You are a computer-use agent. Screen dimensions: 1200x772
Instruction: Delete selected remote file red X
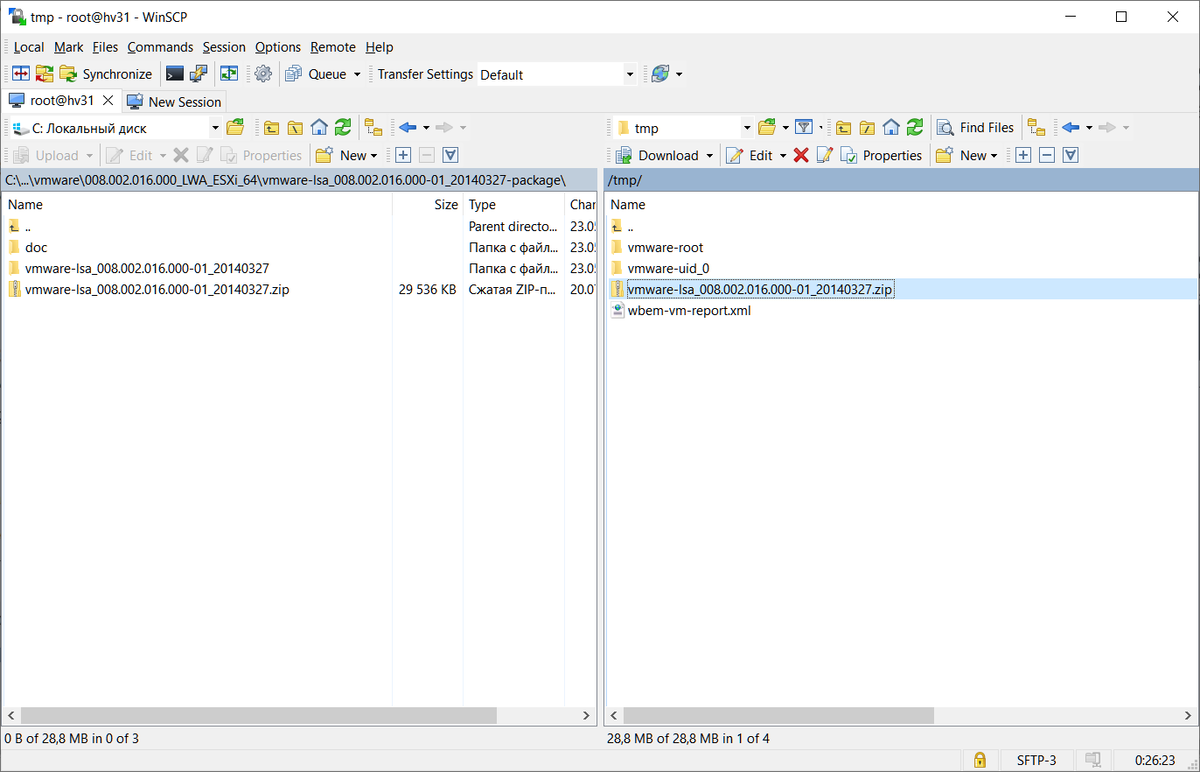pyautogui.click(x=801, y=155)
